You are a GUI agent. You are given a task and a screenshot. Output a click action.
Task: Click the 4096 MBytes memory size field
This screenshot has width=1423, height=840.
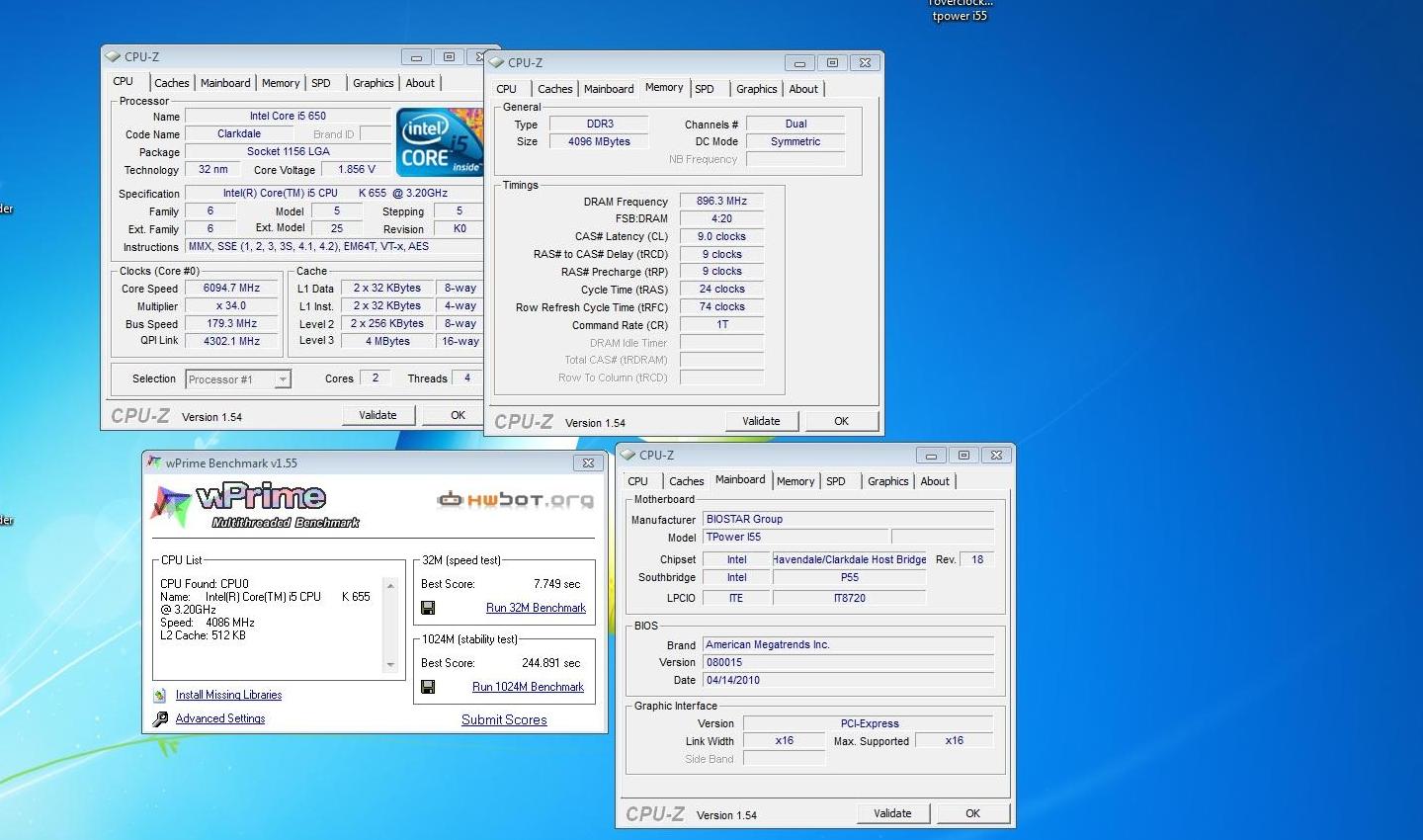[x=599, y=141]
